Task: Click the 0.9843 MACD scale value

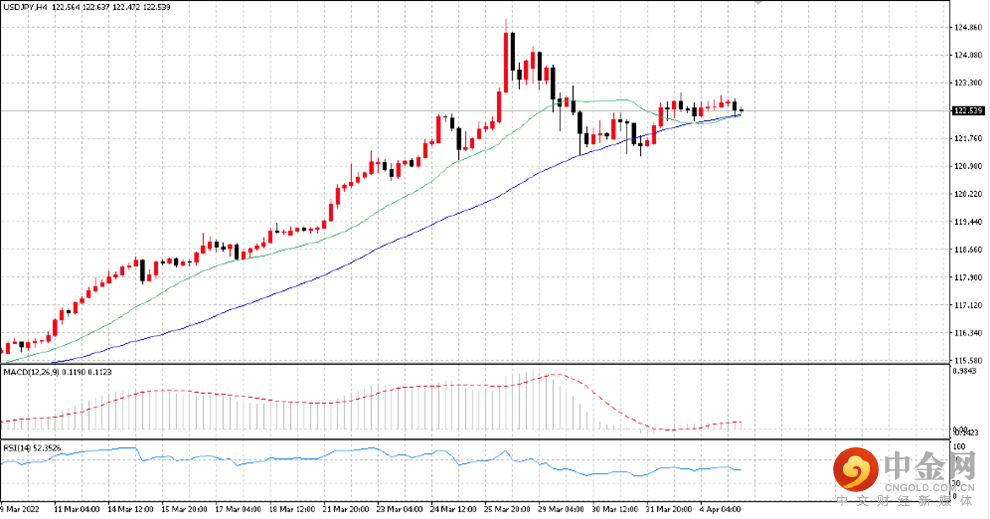Action: 965,371
